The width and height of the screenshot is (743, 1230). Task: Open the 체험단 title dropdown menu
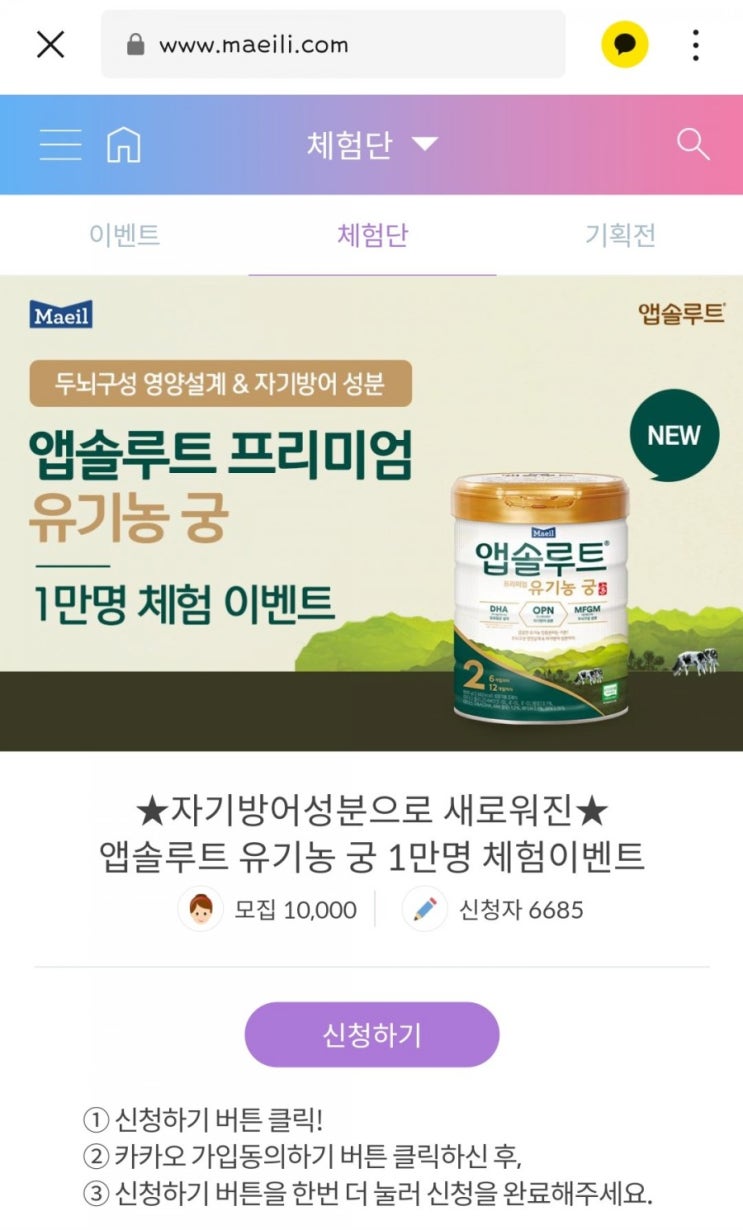372,145
